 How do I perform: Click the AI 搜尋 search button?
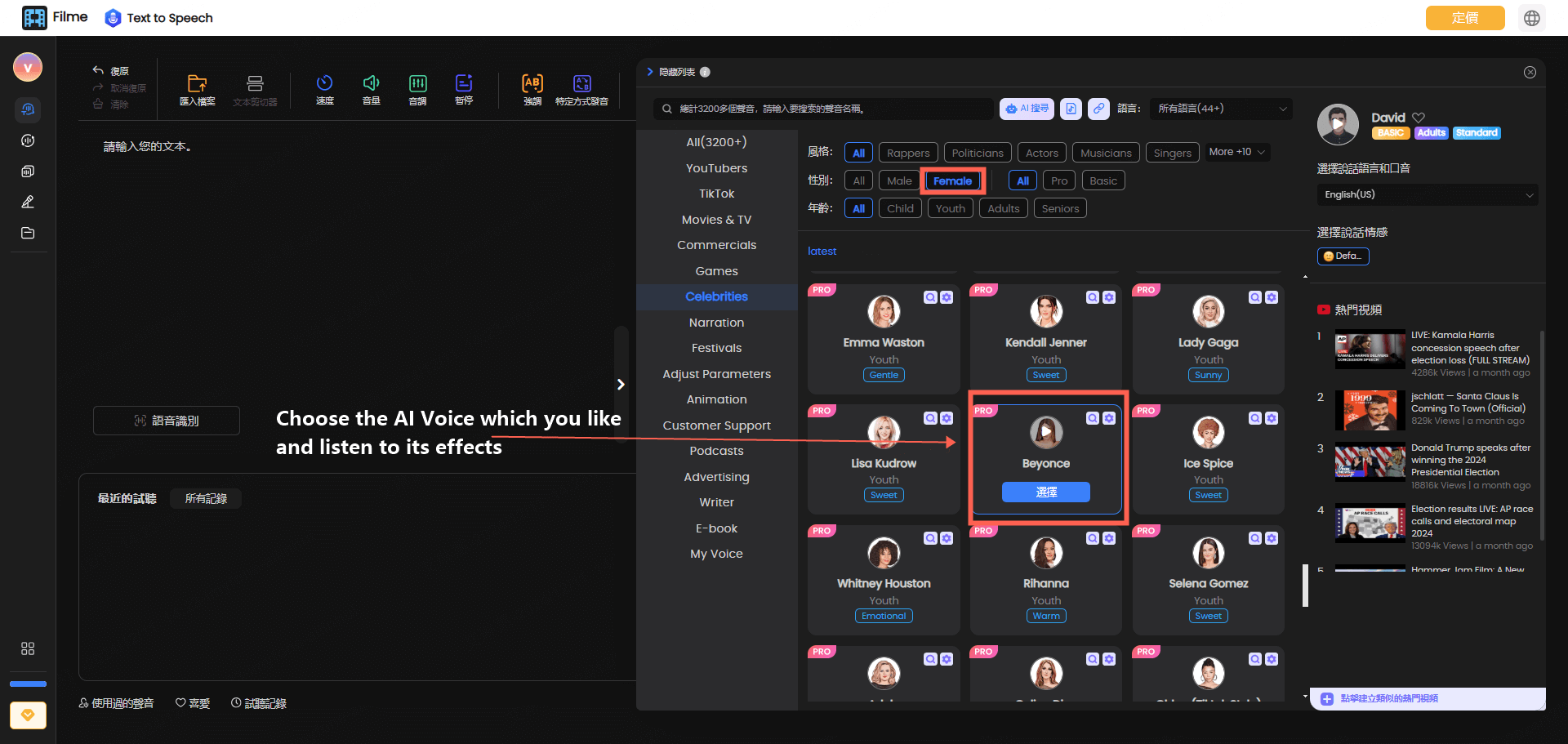tap(1027, 109)
